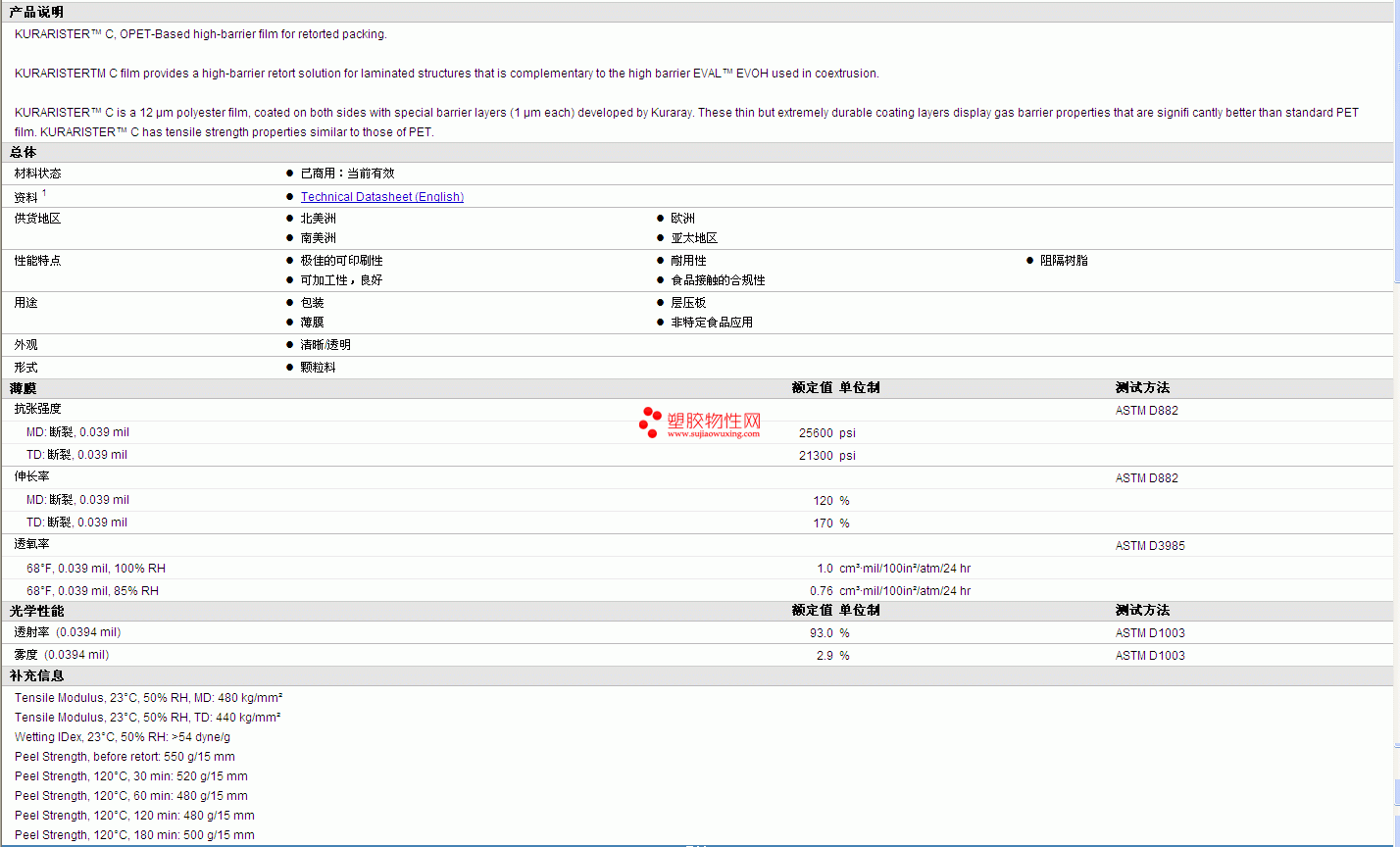Select the 北美洲 region entry
Viewport: 1400px width, 847px height.
318,219
